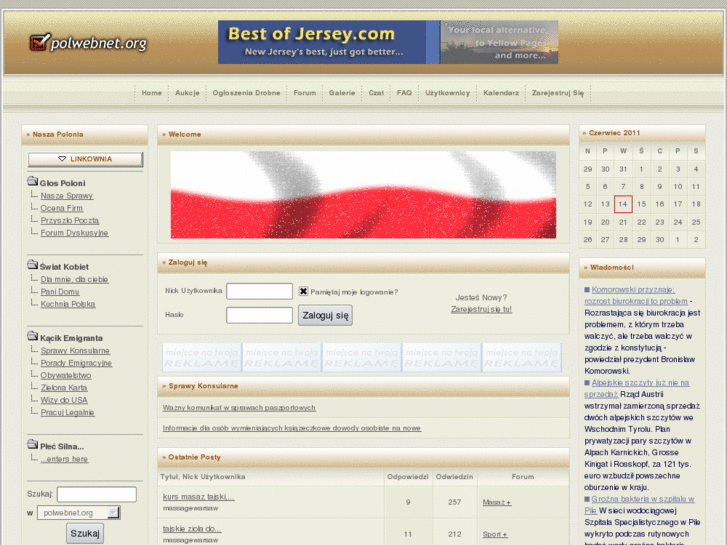Open the Zarejestruj Się menu item
The height and width of the screenshot is (545, 727).
[x=558, y=93]
